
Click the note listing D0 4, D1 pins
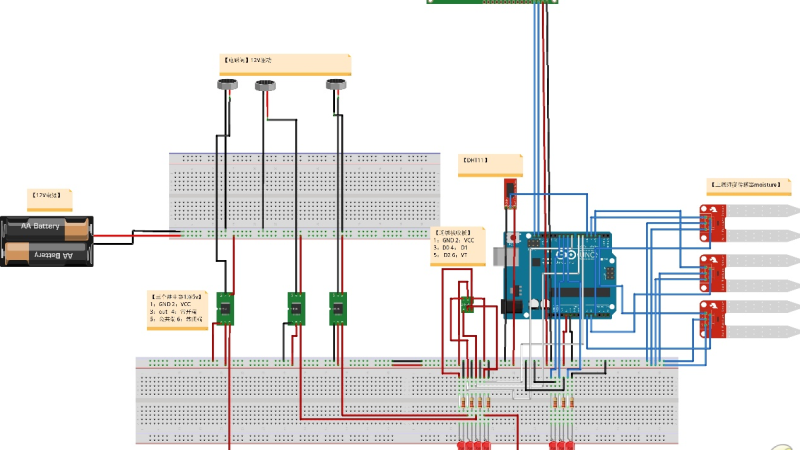[x=464, y=244]
